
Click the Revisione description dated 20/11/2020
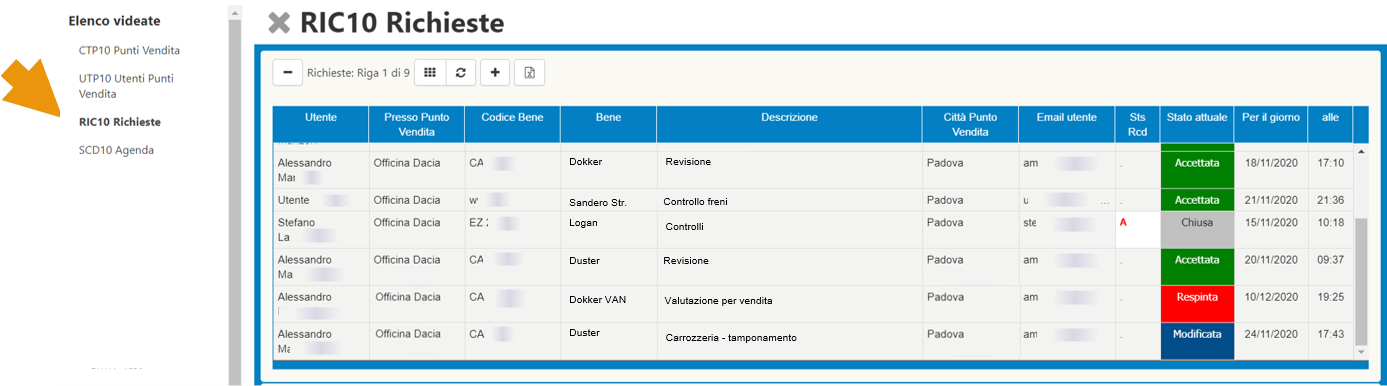click(x=686, y=261)
